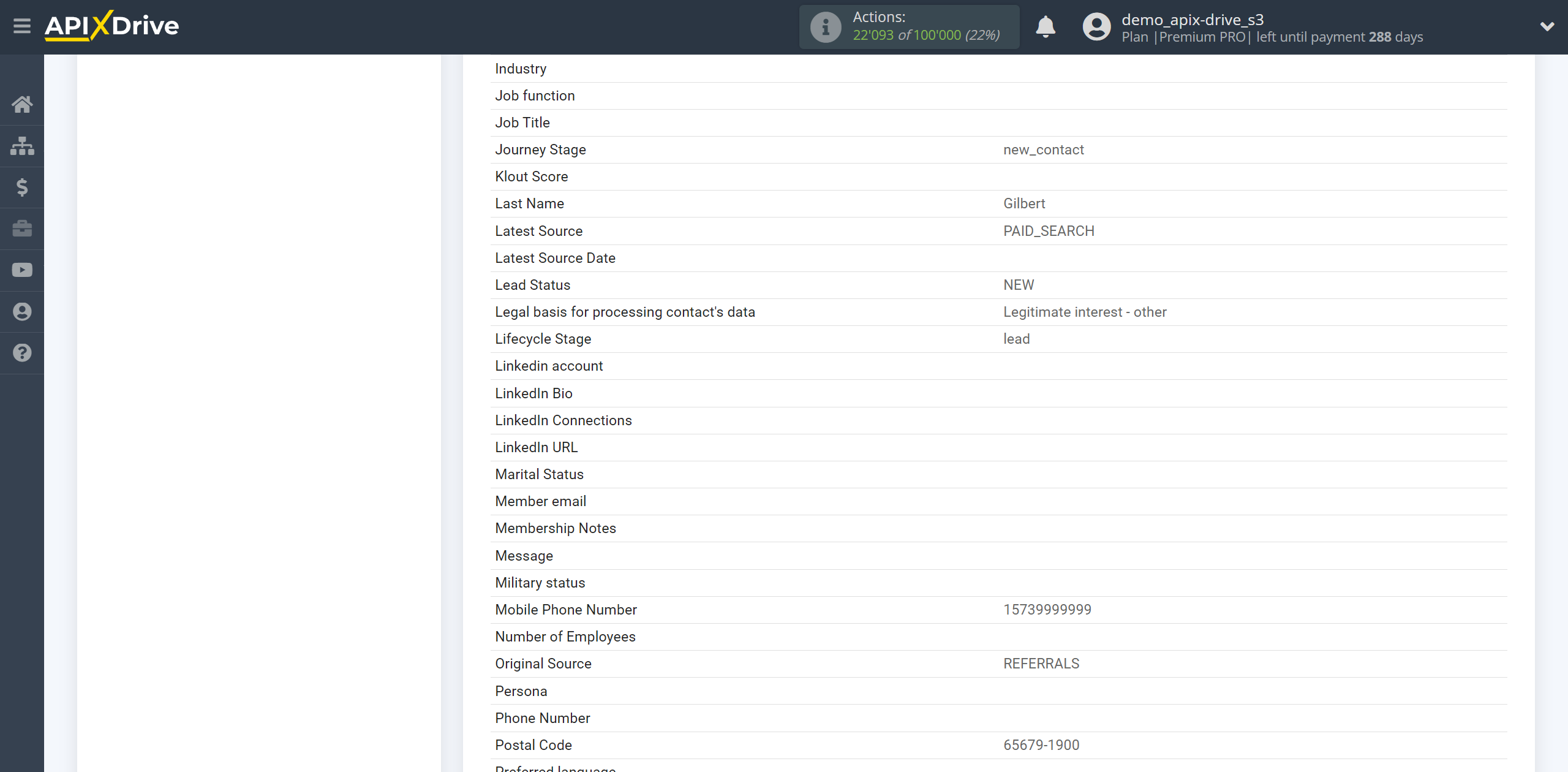This screenshot has width=1568, height=772.
Task: Select the 'Job Title' row
Action: click(x=998, y=123)
